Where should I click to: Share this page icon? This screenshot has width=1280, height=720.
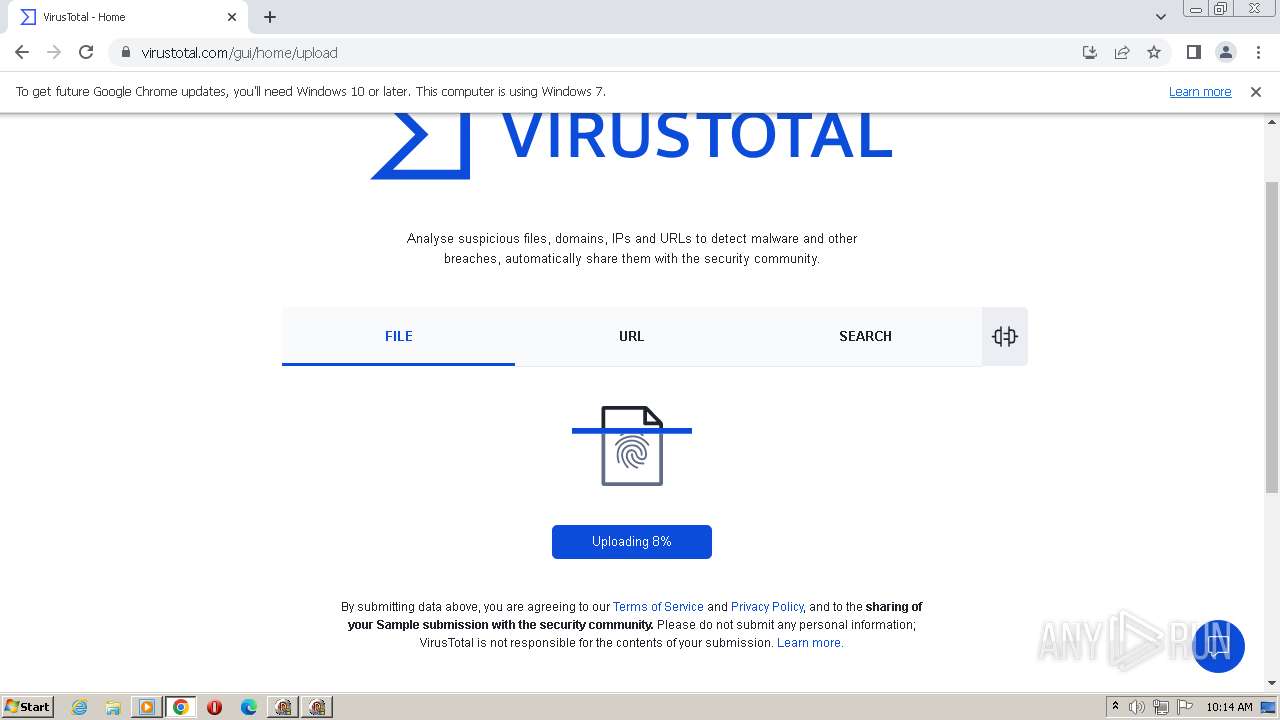(1122, 52)
